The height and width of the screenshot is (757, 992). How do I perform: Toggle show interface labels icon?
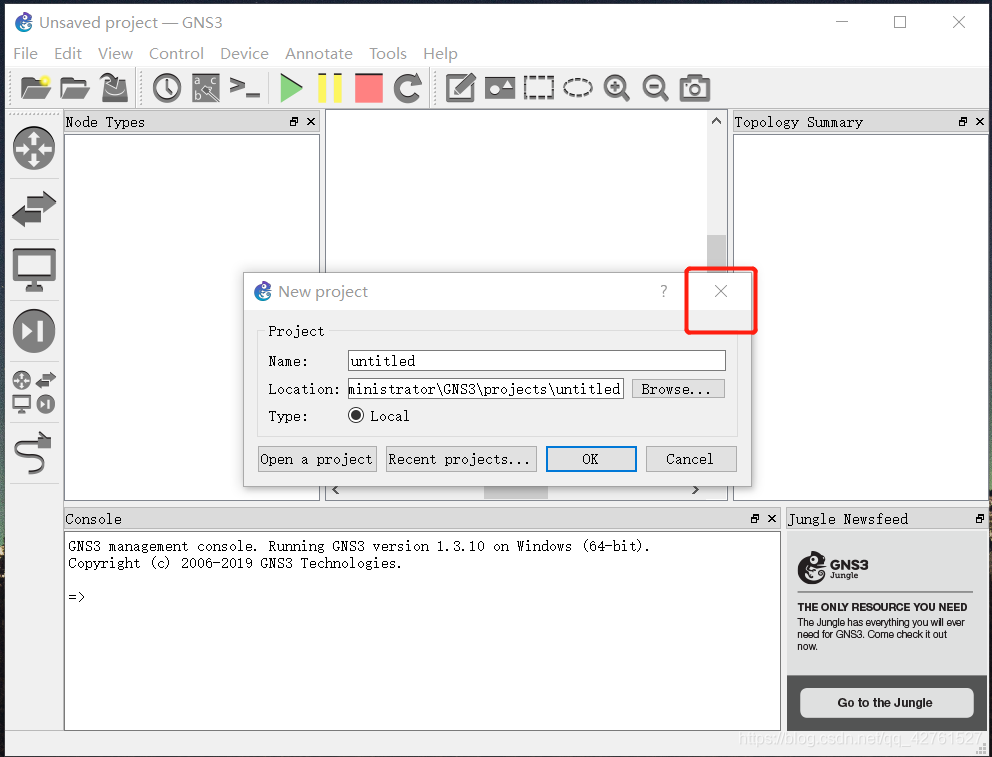(206, 88)
